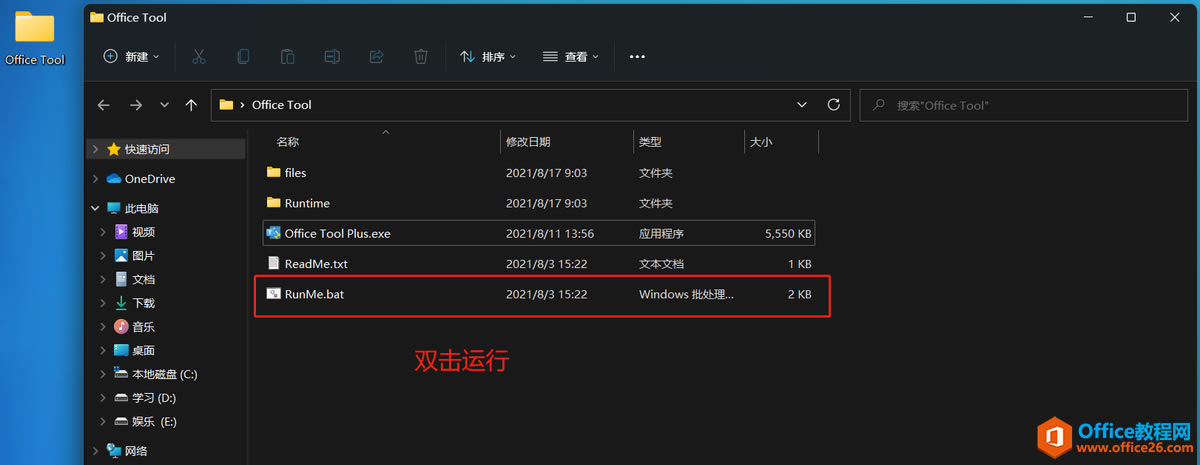Select 此电脑 in navigation pane
The height and width of the screenshot is (465, 1200).
141,208
